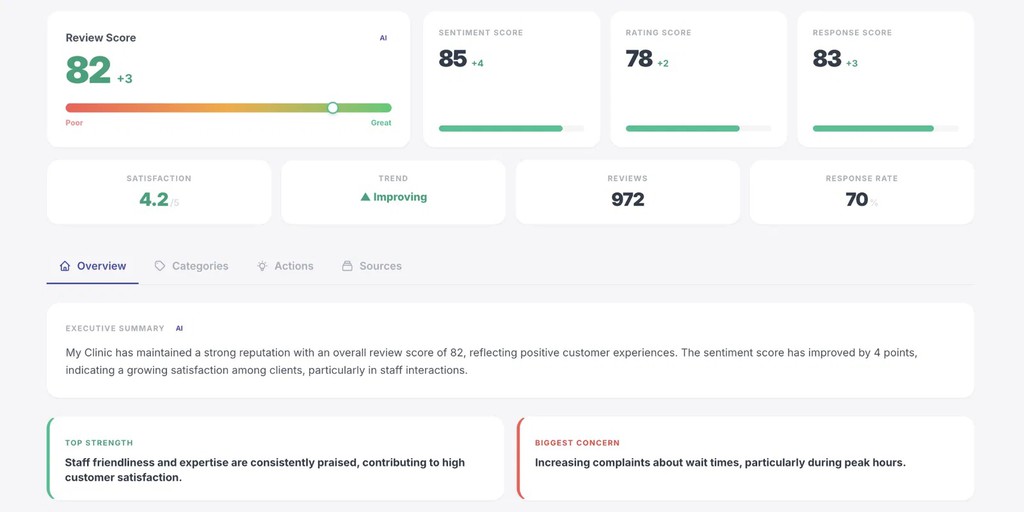Image resolution: width=1024 pixels, height=512 pixels.
Task: Click the Top Strength heading
Action: pyautogui.click(x=99, y=443)
